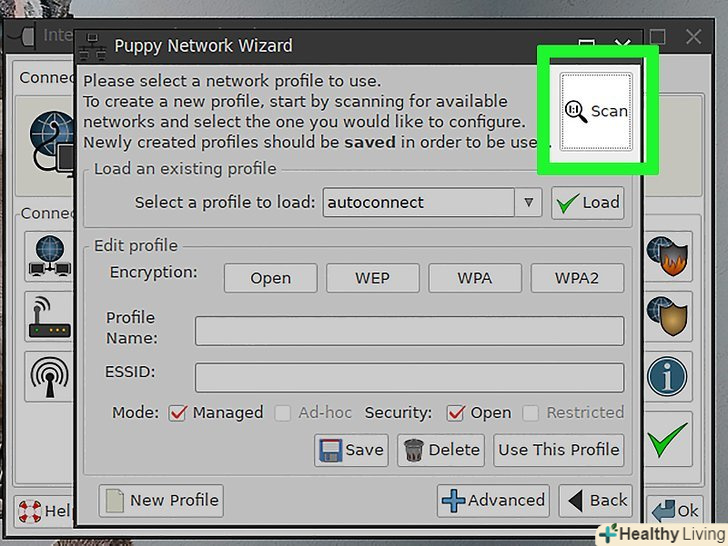Toggle the Managed mode checkbox
The height and width of the screenshot is (546, 728).
click(178, 413)
